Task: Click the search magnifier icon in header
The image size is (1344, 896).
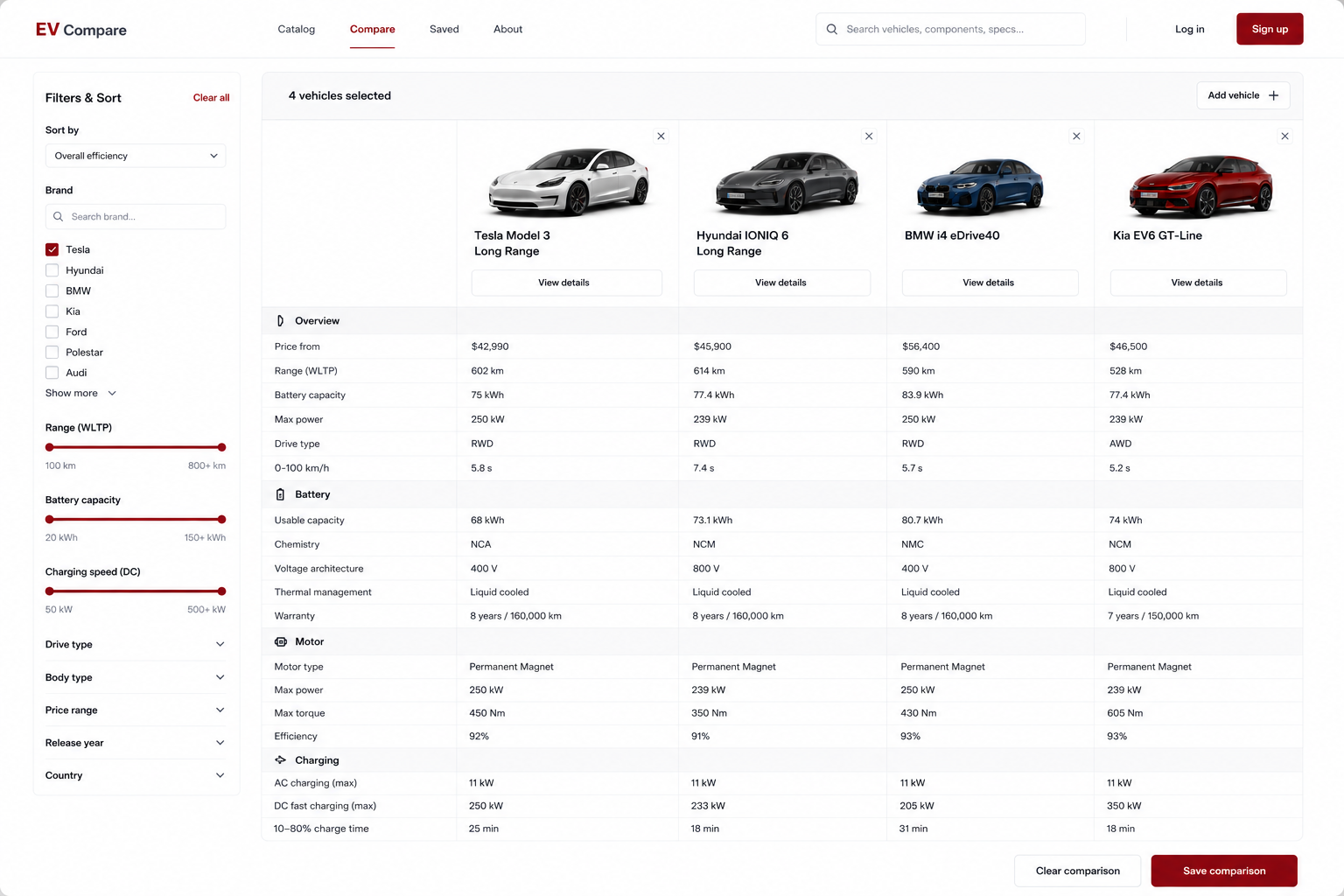Action: click(832, 29)
